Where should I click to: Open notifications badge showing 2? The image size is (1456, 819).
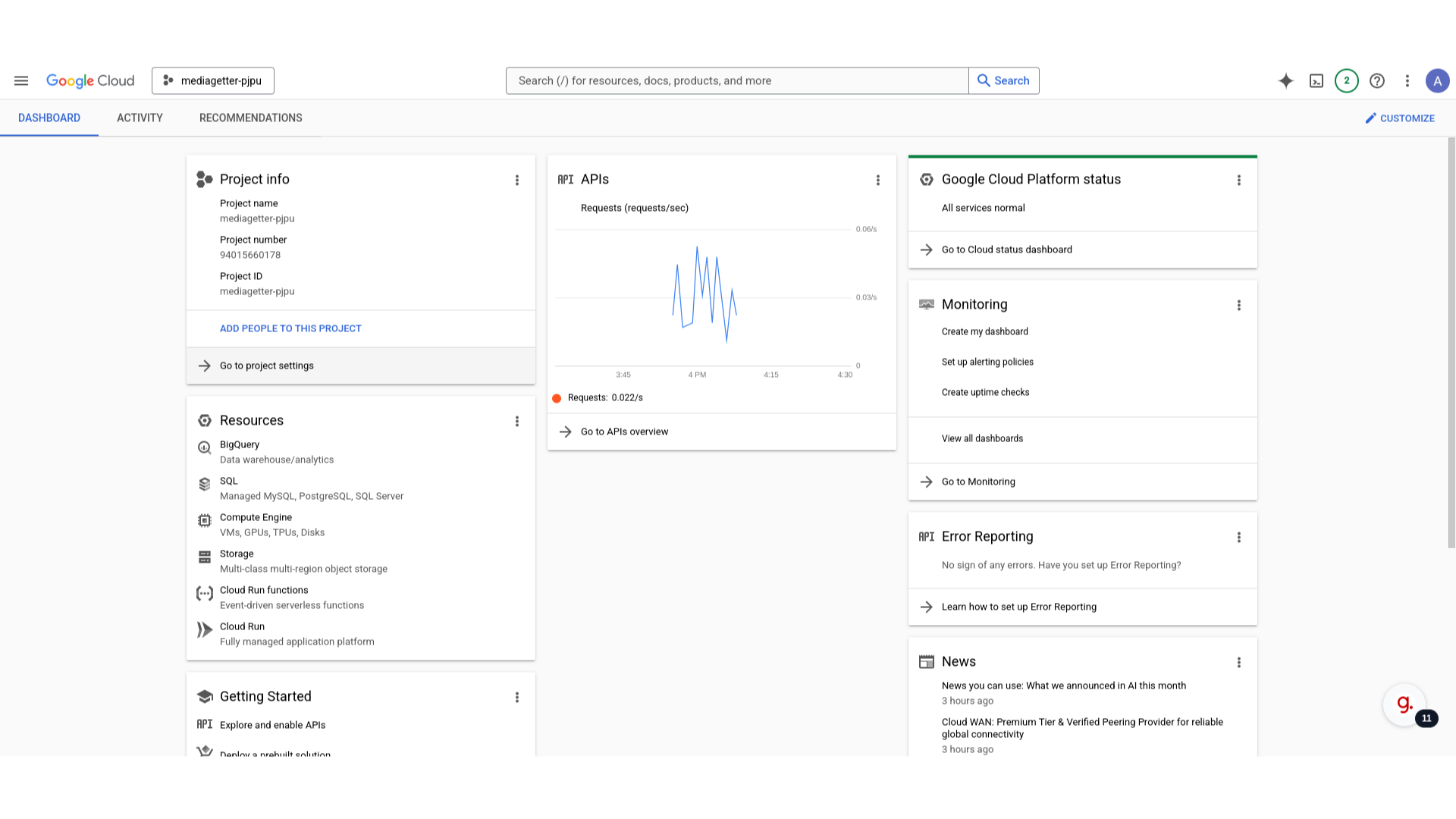(1347, 80)
